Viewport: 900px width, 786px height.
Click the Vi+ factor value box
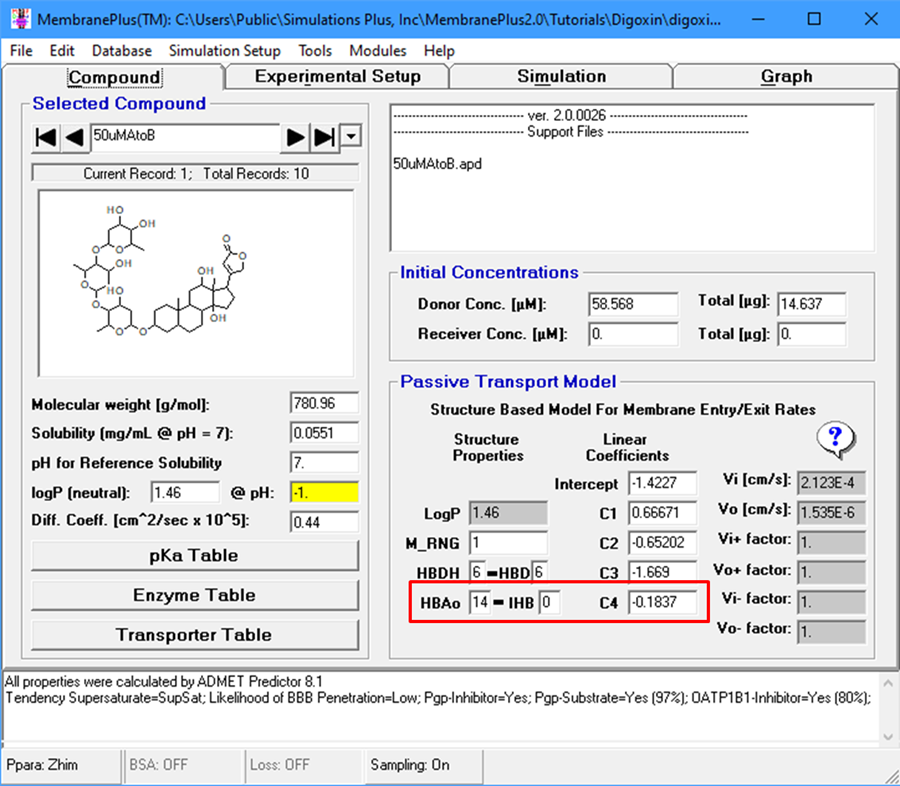click(831, 543)
